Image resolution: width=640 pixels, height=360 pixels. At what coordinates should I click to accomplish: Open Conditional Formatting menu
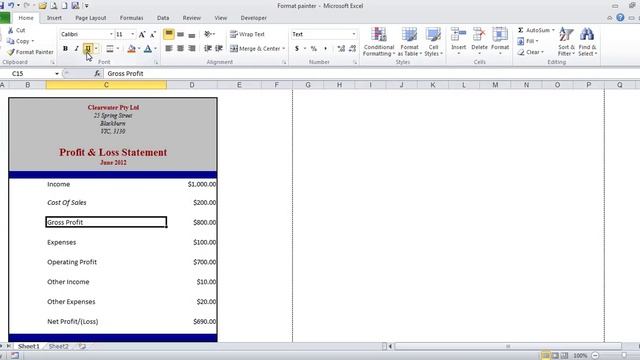(x=379, y=42)
